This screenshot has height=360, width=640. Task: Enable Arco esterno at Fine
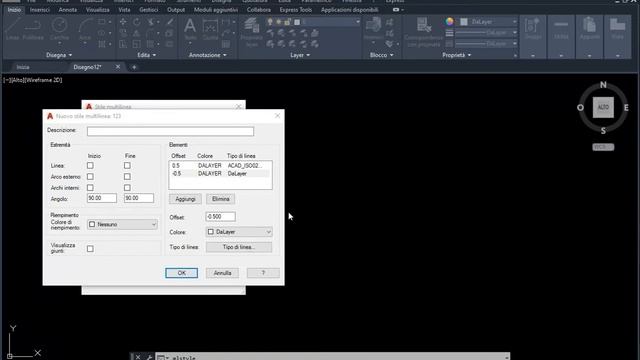click(x=127, y=177)
